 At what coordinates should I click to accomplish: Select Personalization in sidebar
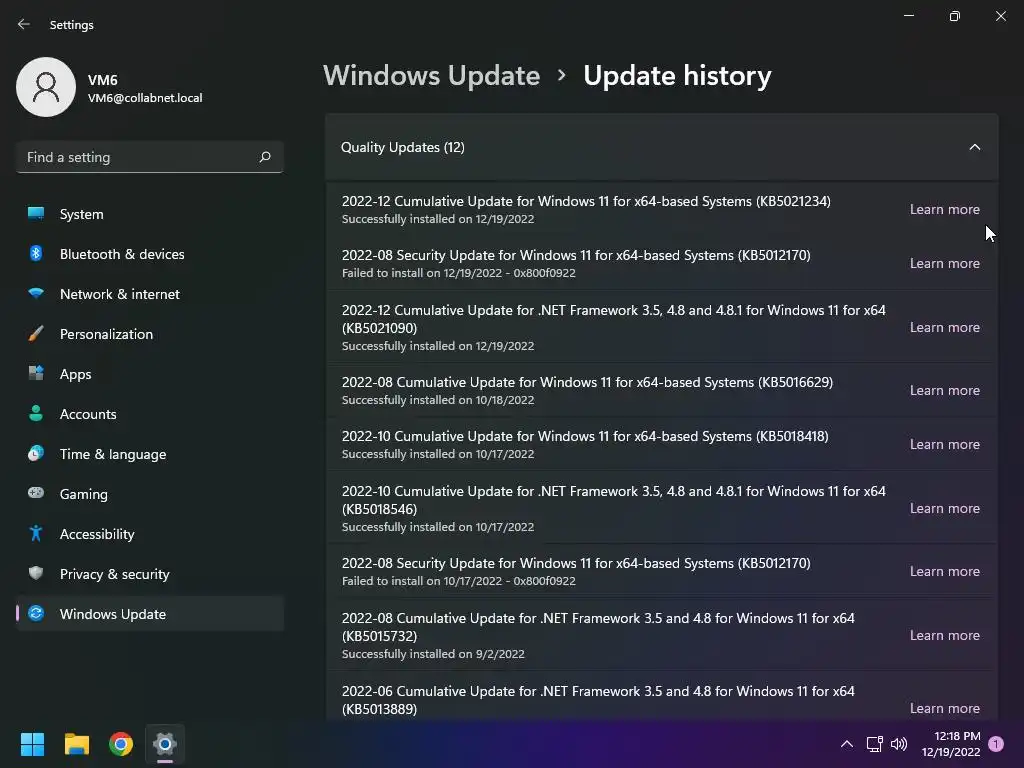150,334
